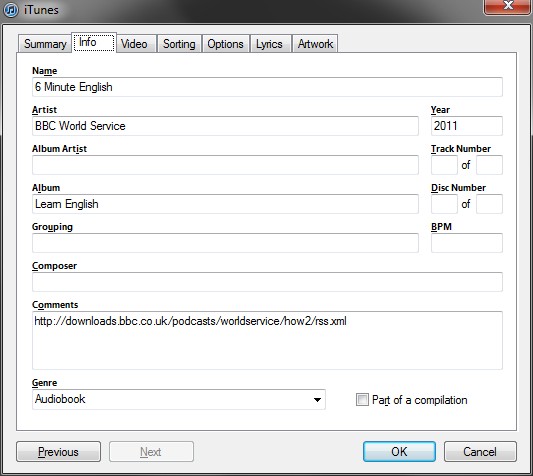Select the Info tab

(x=94, y=42)
